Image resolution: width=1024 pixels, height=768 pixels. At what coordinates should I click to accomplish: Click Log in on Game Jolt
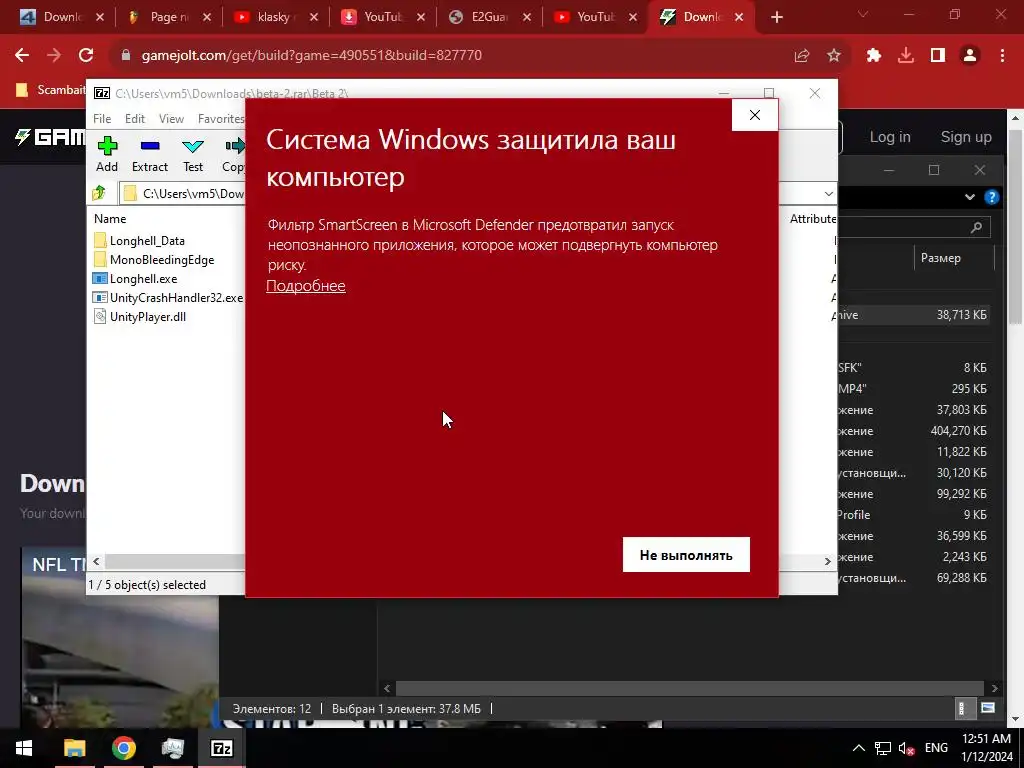pyautogui.click(x=889, y=137)
